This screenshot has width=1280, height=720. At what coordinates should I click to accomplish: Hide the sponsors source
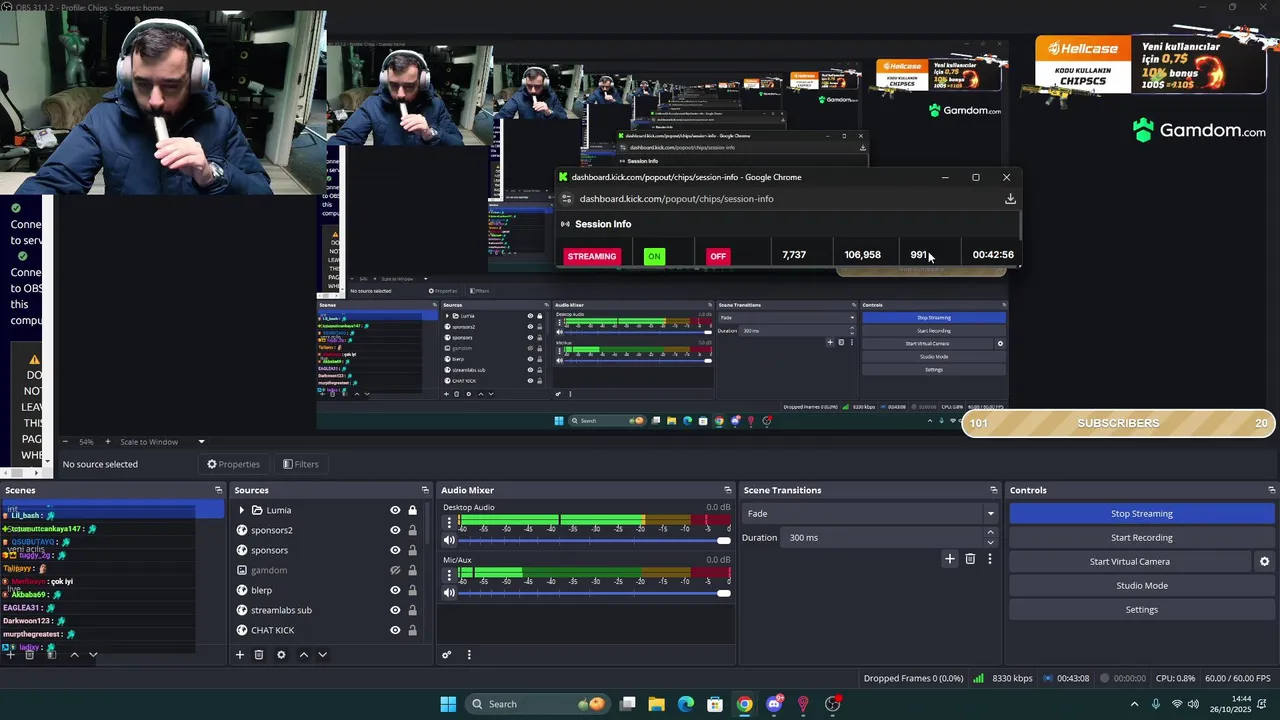pos(395,550)
